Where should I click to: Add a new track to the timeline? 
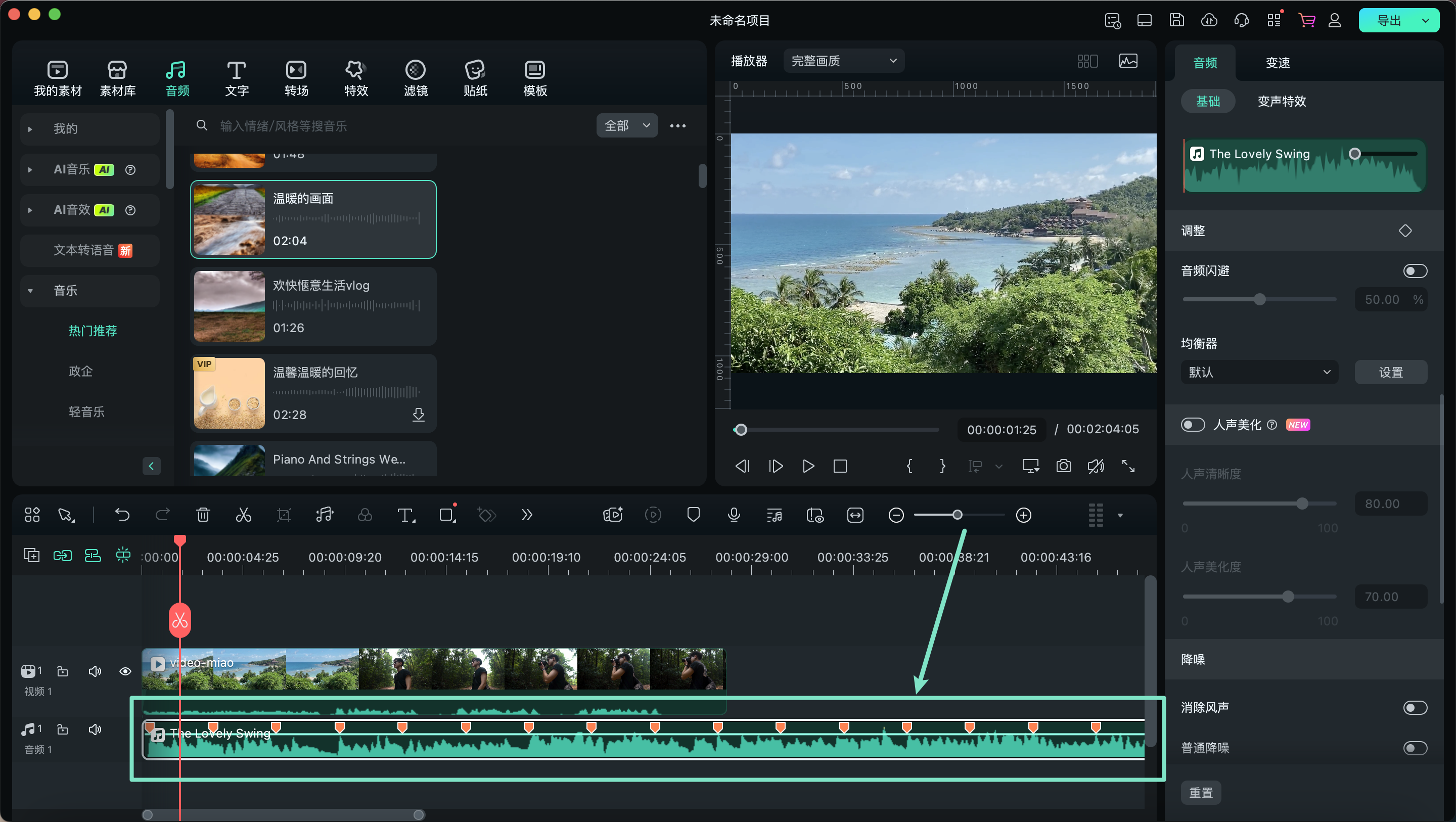(32, 555)
